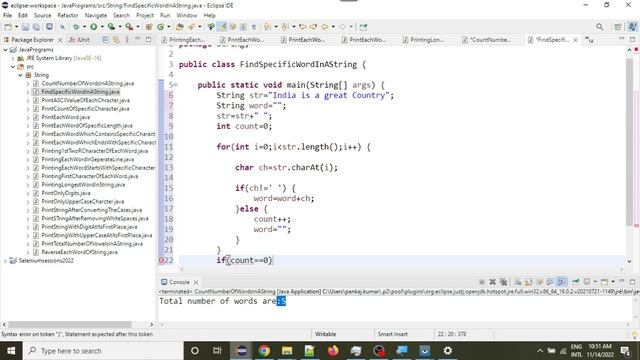Click Collapse All in Package Explorer
640x360 pixels.
click(105, 40)
